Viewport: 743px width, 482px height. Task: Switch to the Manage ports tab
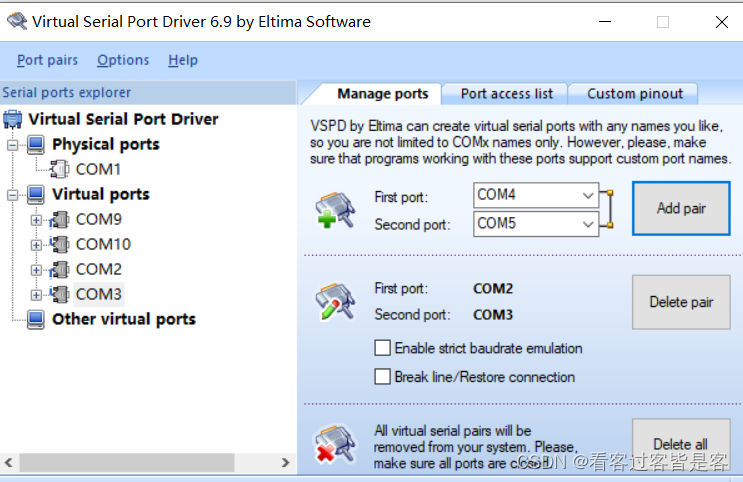(x=382, y=94)
